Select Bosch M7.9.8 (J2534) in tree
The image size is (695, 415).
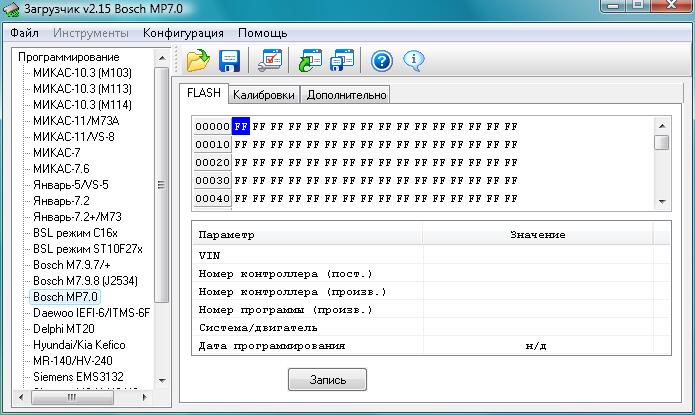pyautogui.click(x=85, y=281)
